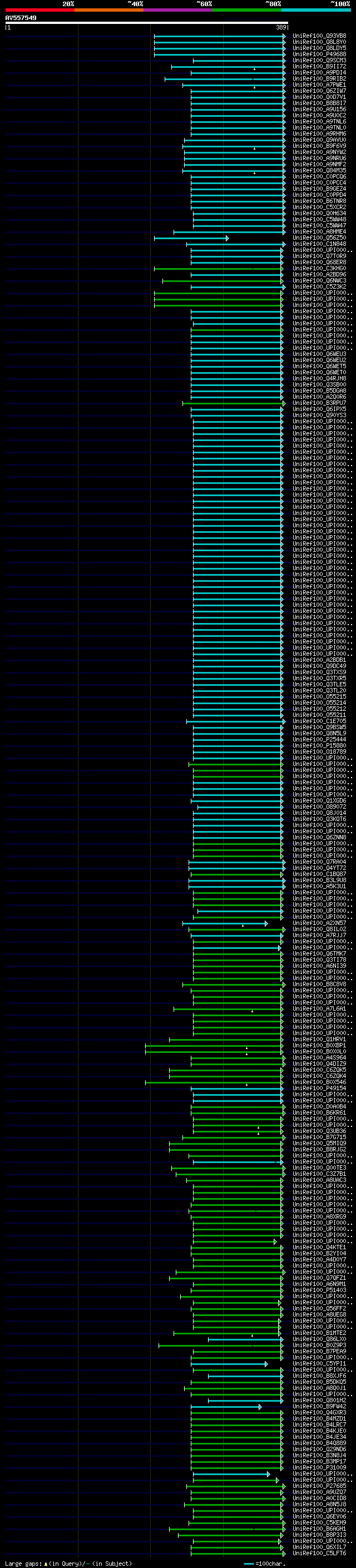Click hit UniRef100_C1E705

tap(319, 721)
